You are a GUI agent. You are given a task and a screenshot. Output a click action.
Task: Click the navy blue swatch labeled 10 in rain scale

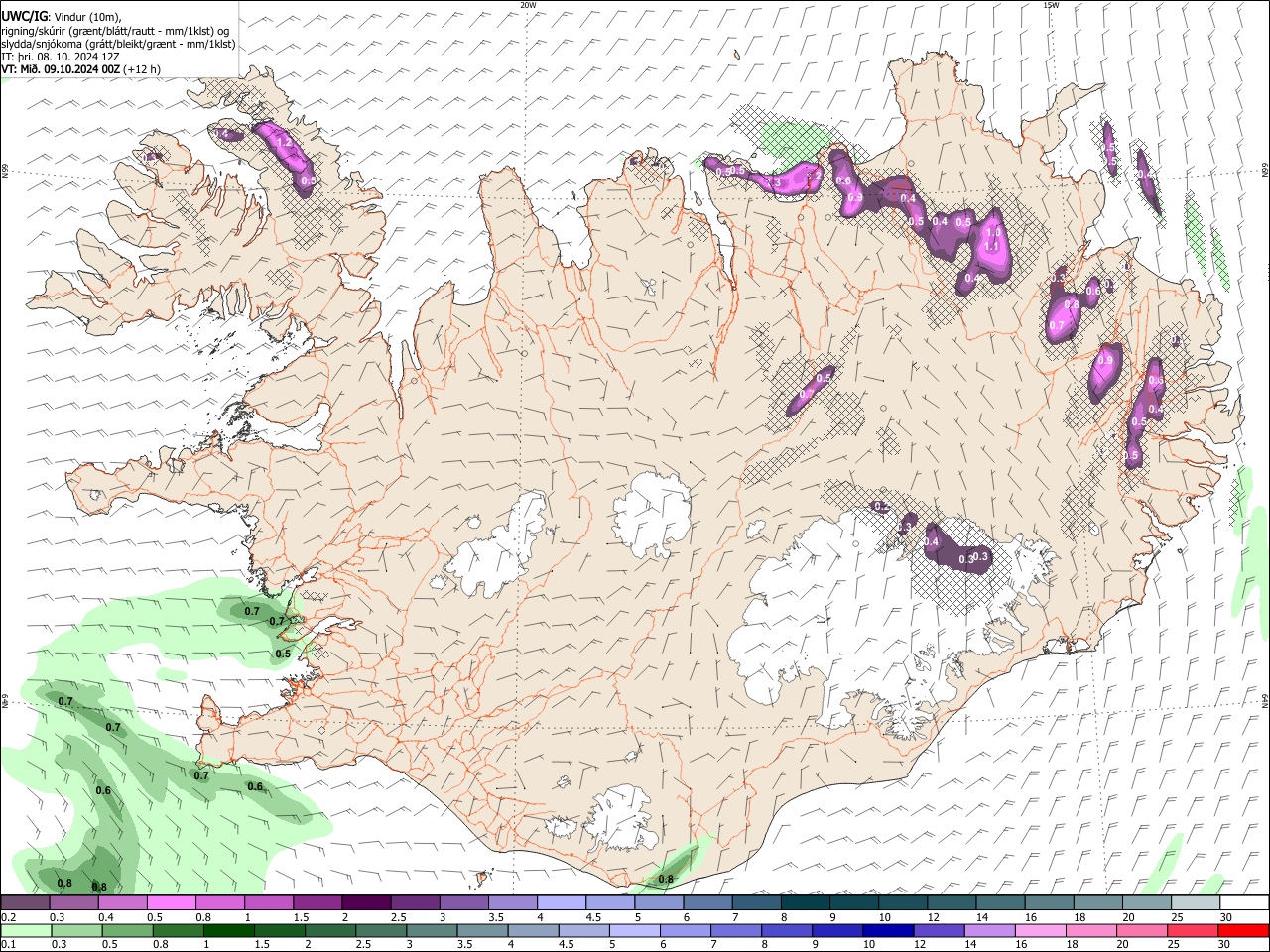click(887, 930)
